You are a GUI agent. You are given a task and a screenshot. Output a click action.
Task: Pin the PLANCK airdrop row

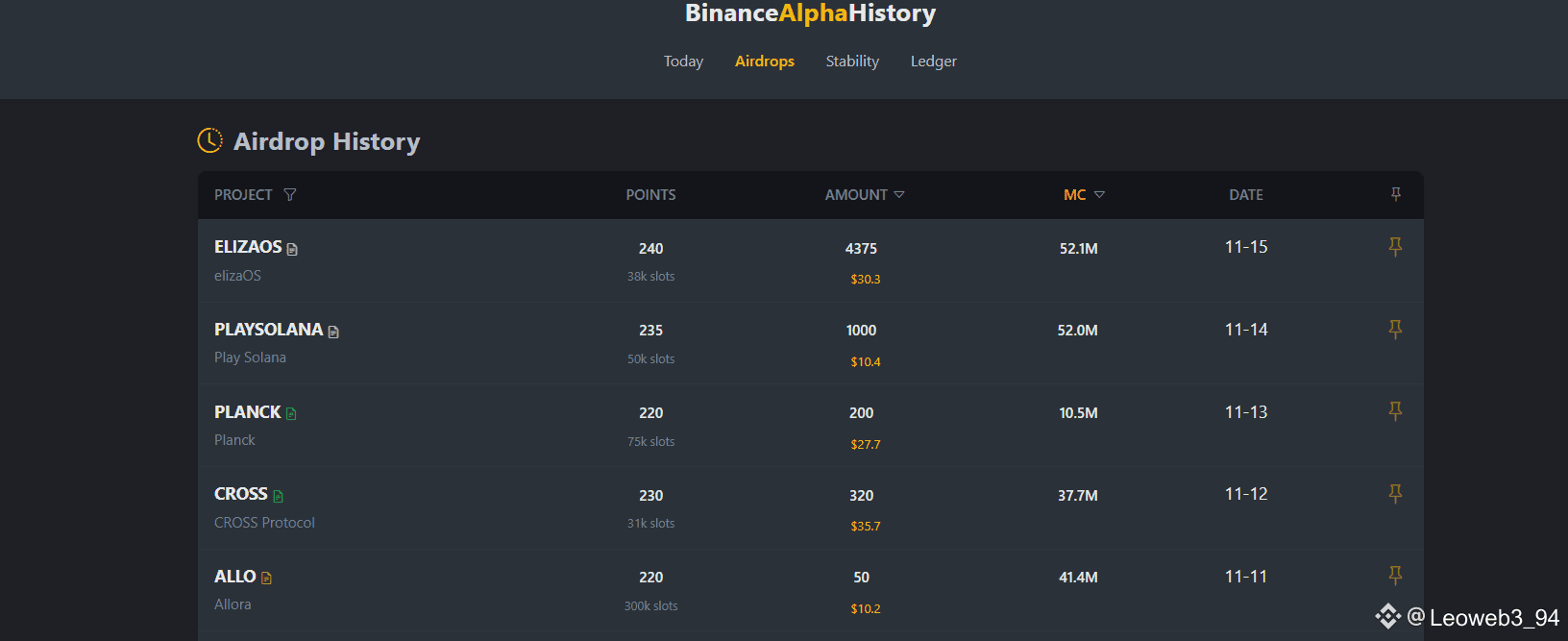coord(1395,411)
